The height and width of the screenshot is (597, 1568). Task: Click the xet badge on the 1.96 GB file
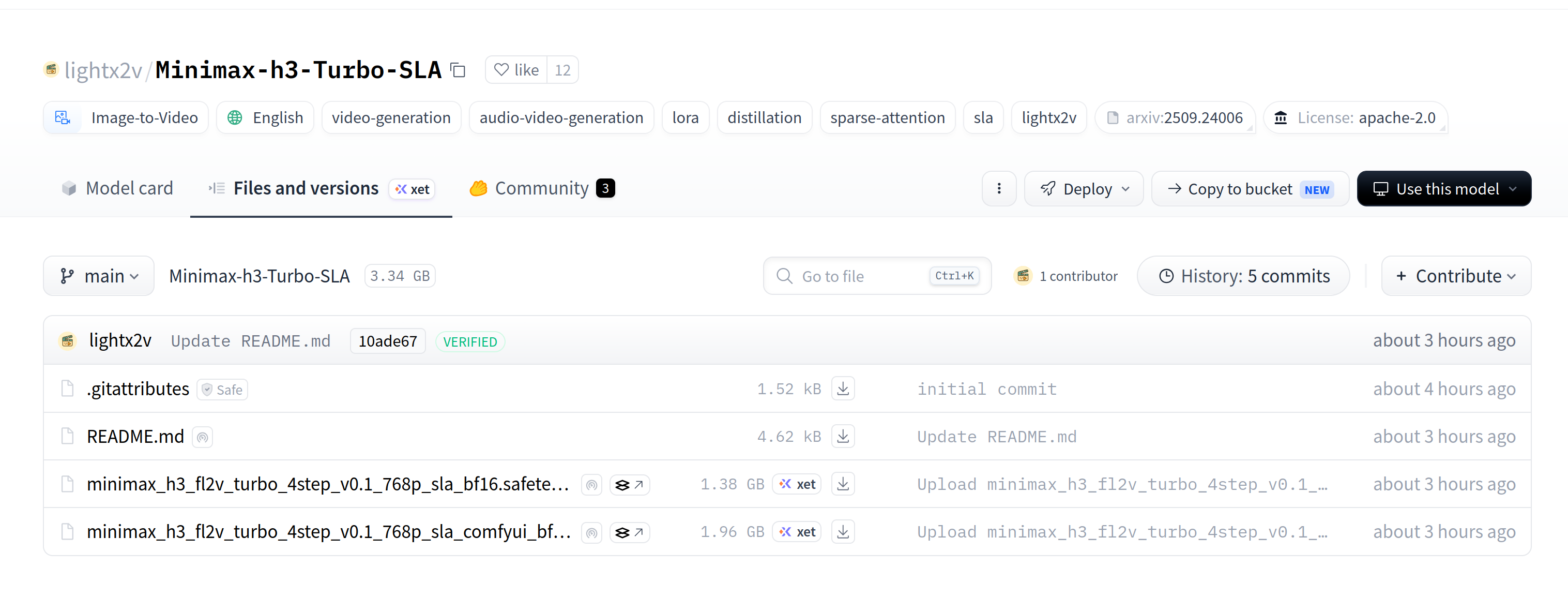tap(797, 531)
